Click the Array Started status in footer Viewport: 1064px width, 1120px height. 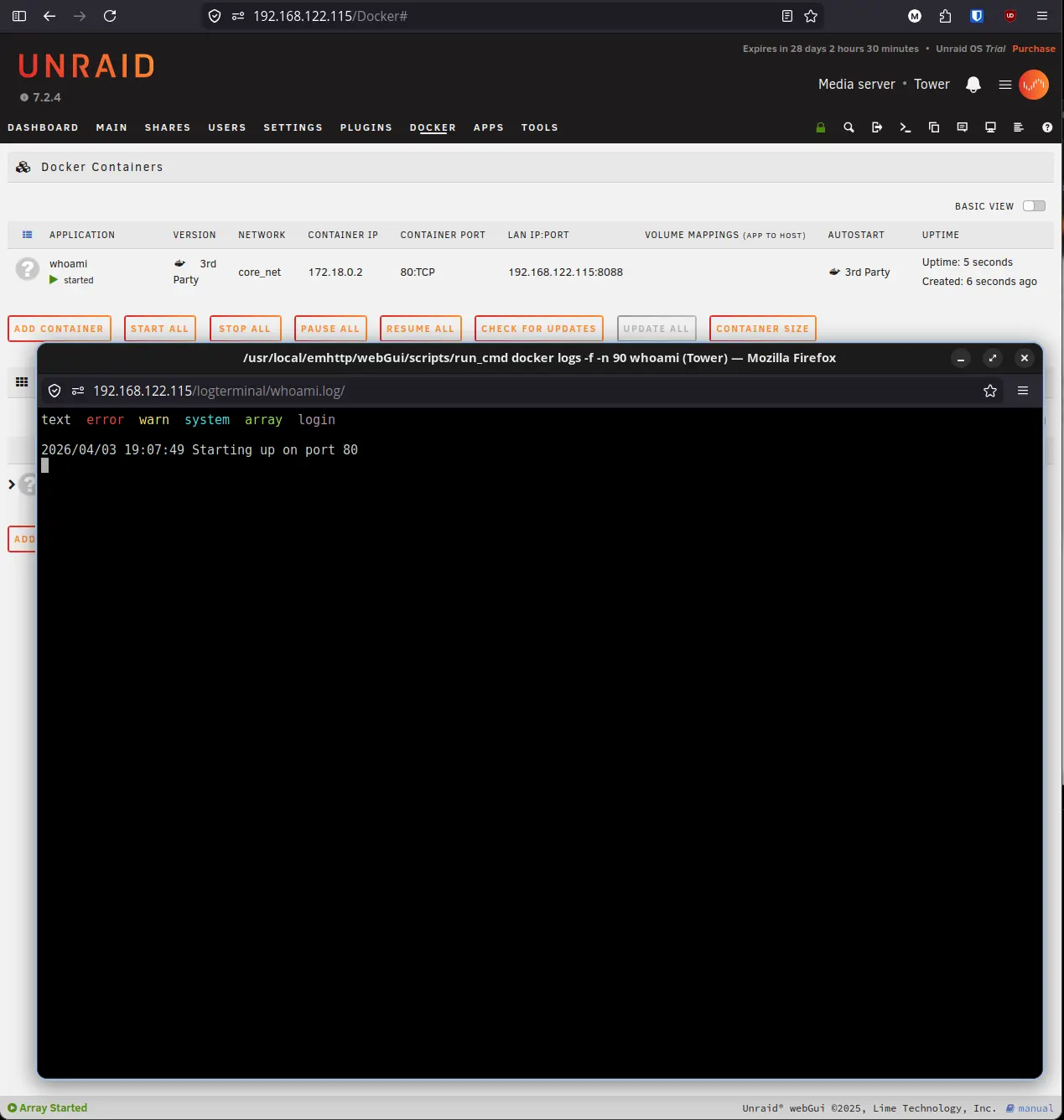click(48, 1107)
